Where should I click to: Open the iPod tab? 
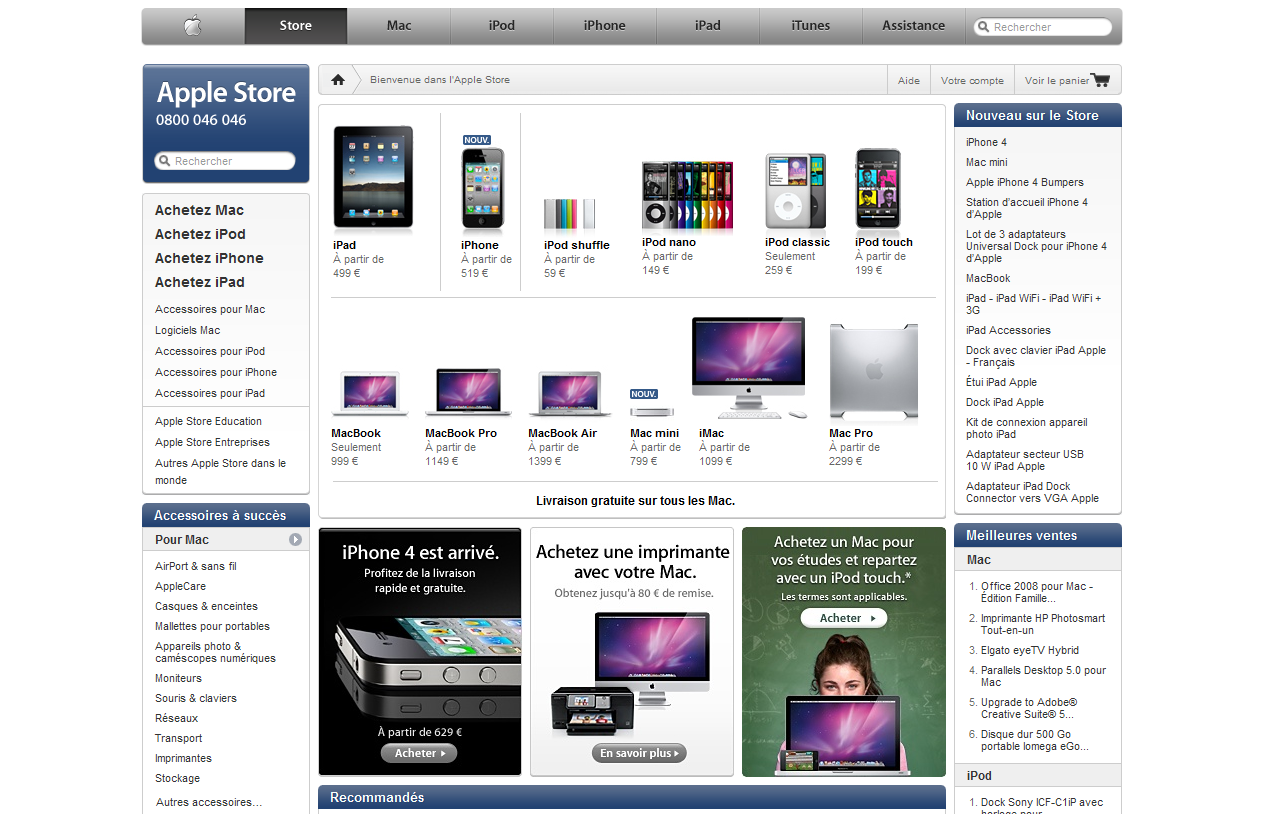pos(502,26)
